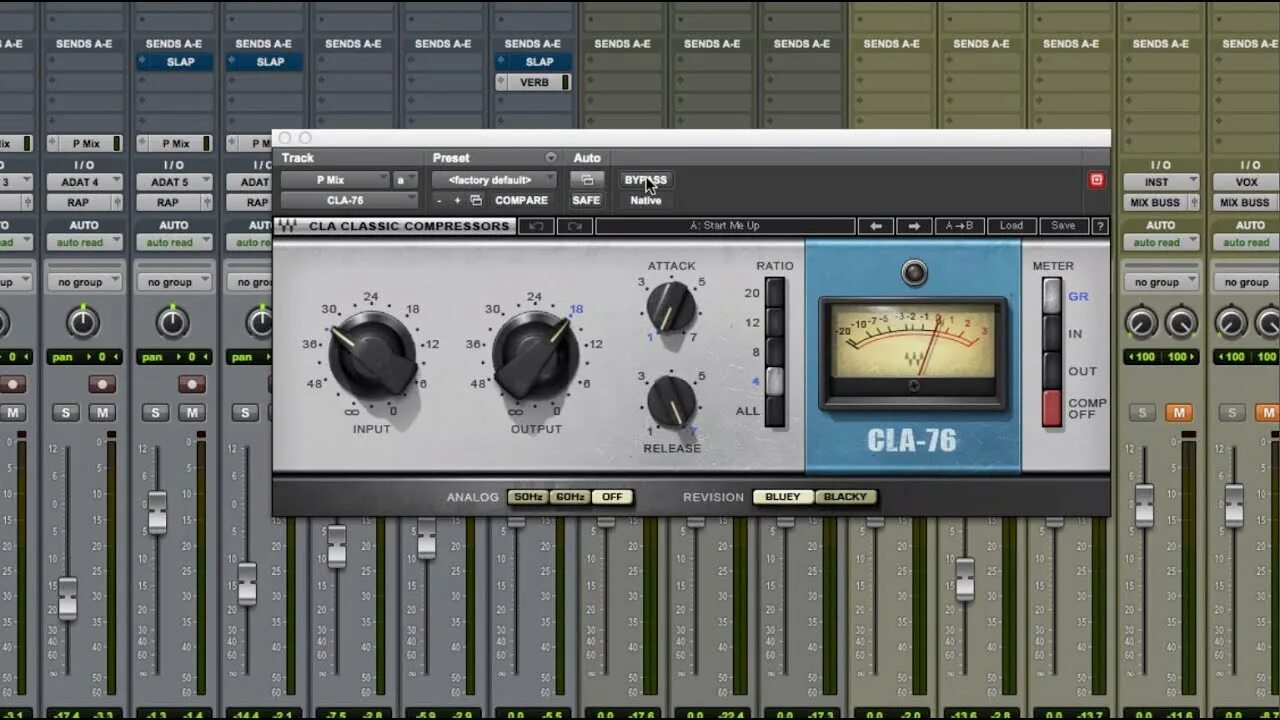Click the COMPARE button

(521, 201)
